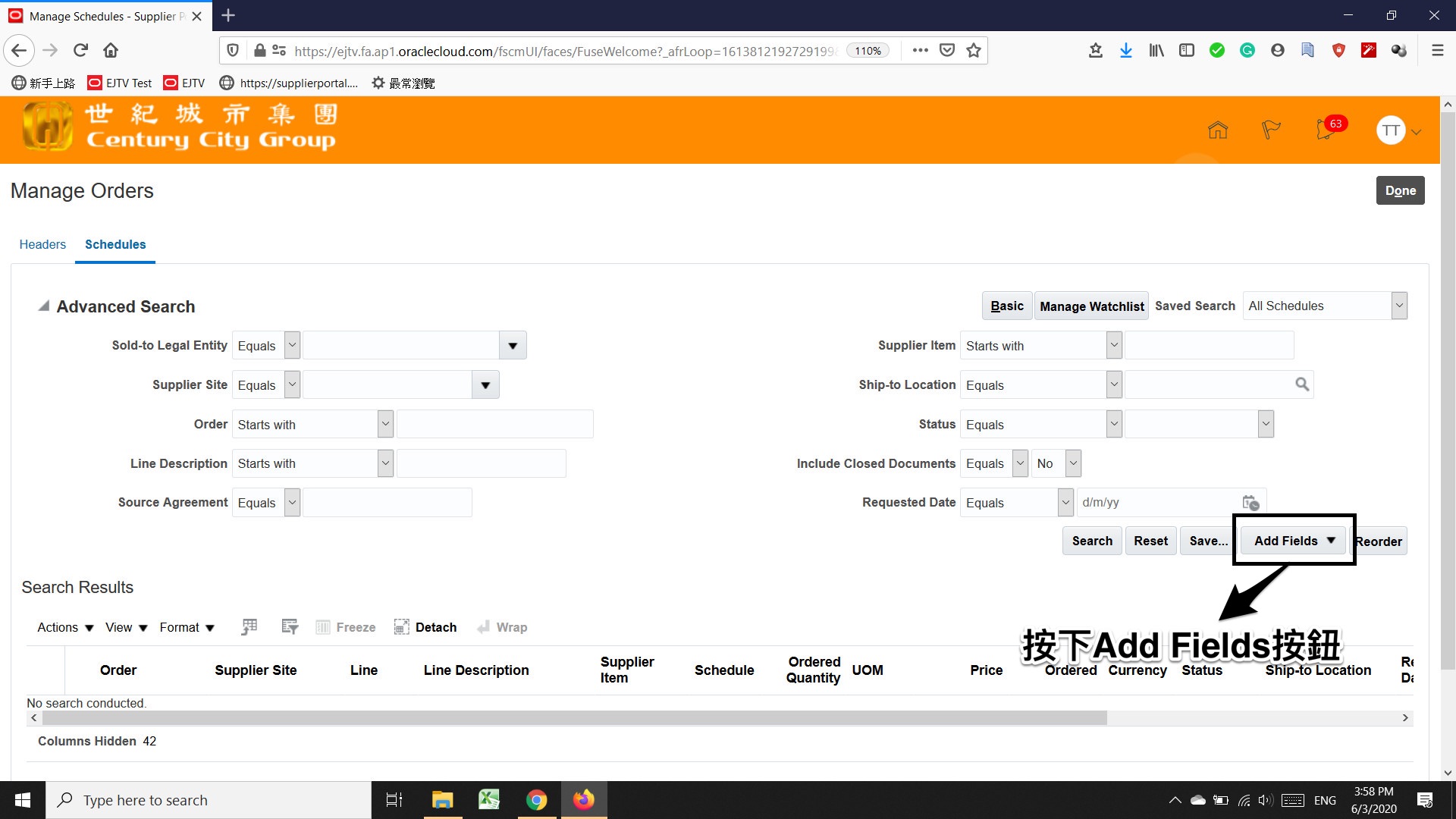
Task: Click the Source Agreement input field
Action: 387,502
